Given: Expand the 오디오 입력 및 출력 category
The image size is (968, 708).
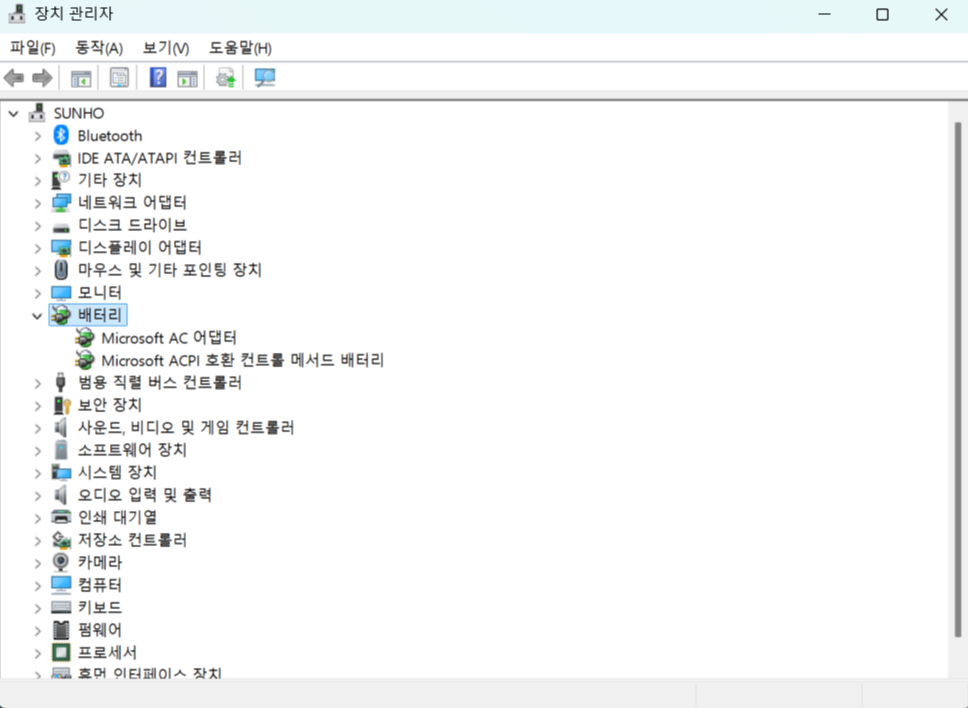Looking at the screenshot, I should click(x=38, y=495).
